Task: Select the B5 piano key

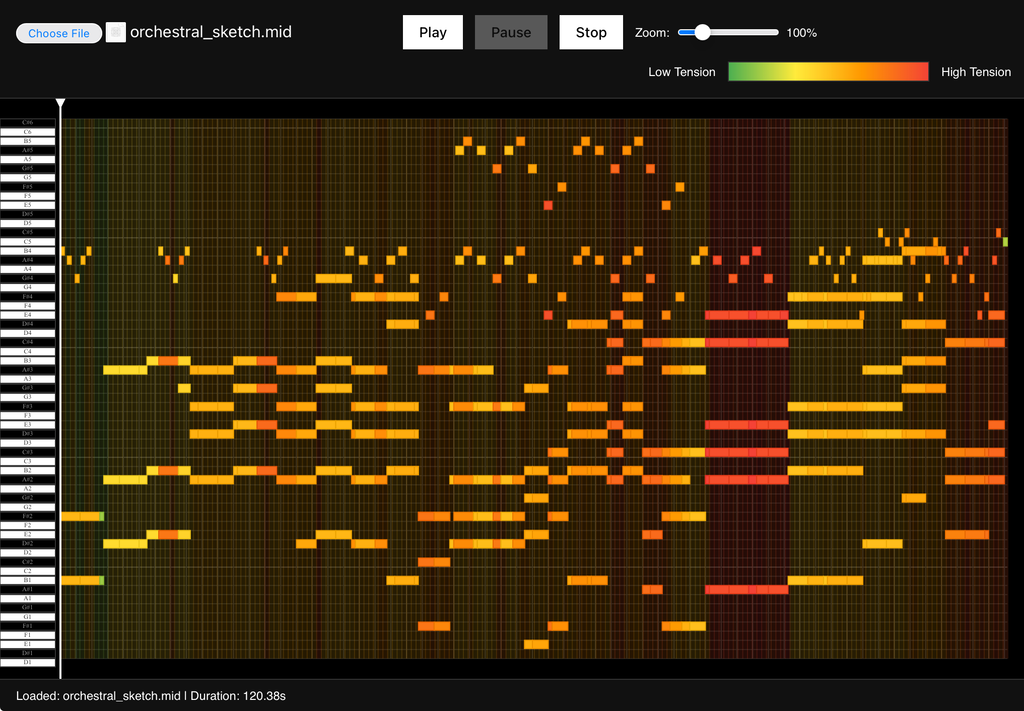Action: coord(27,141)
